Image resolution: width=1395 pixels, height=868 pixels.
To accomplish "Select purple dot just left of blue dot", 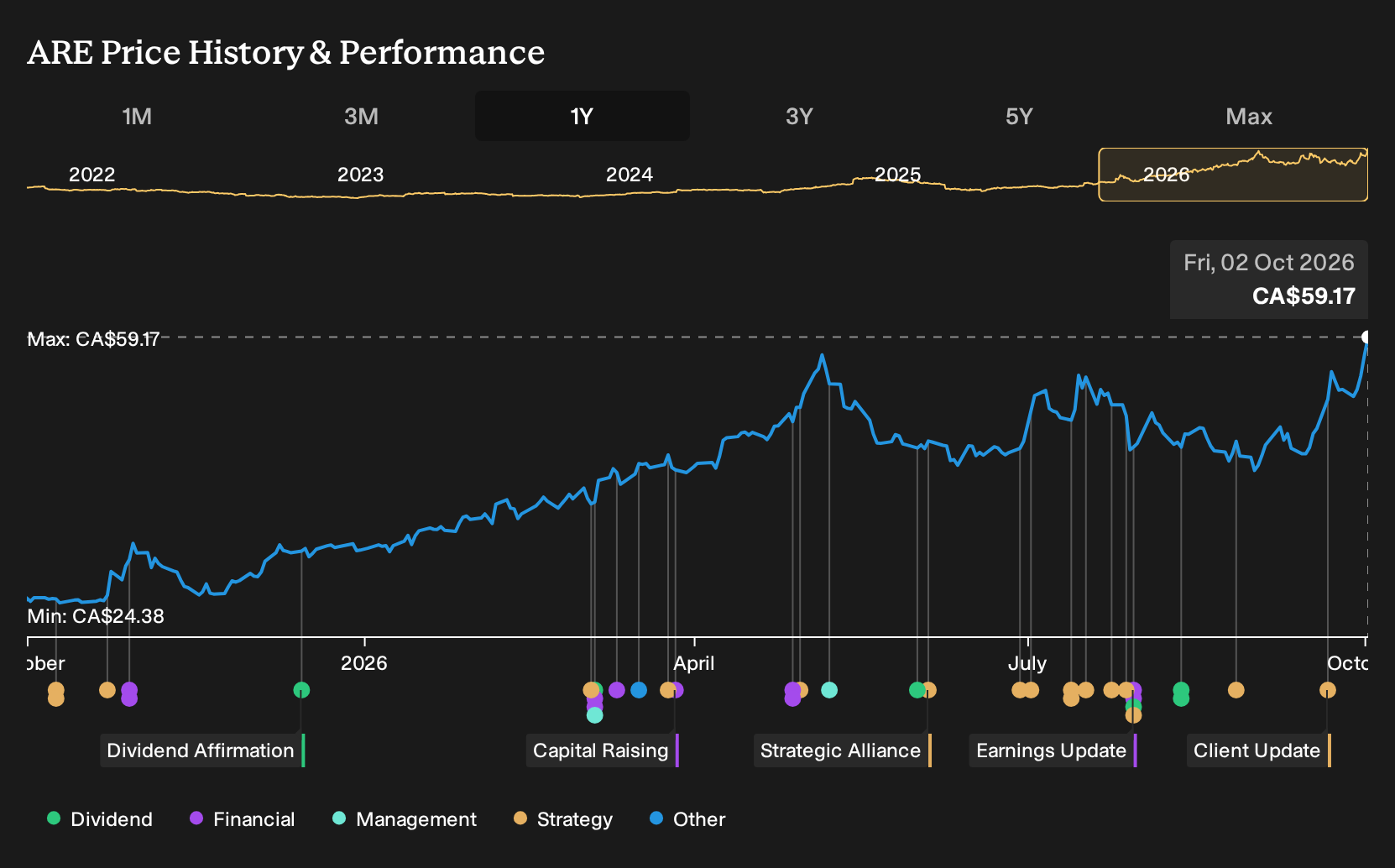I will pyautogui.click(x=617, y=690).
